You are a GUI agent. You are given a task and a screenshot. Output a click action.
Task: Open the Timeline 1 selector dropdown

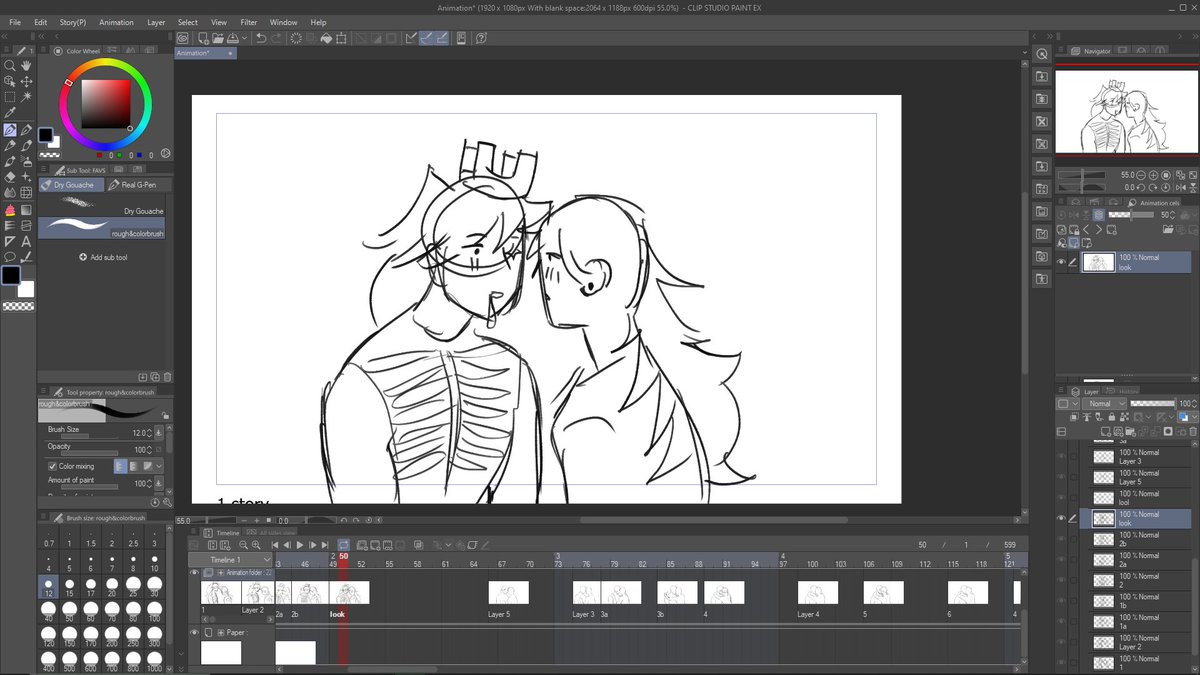(266, 559)
